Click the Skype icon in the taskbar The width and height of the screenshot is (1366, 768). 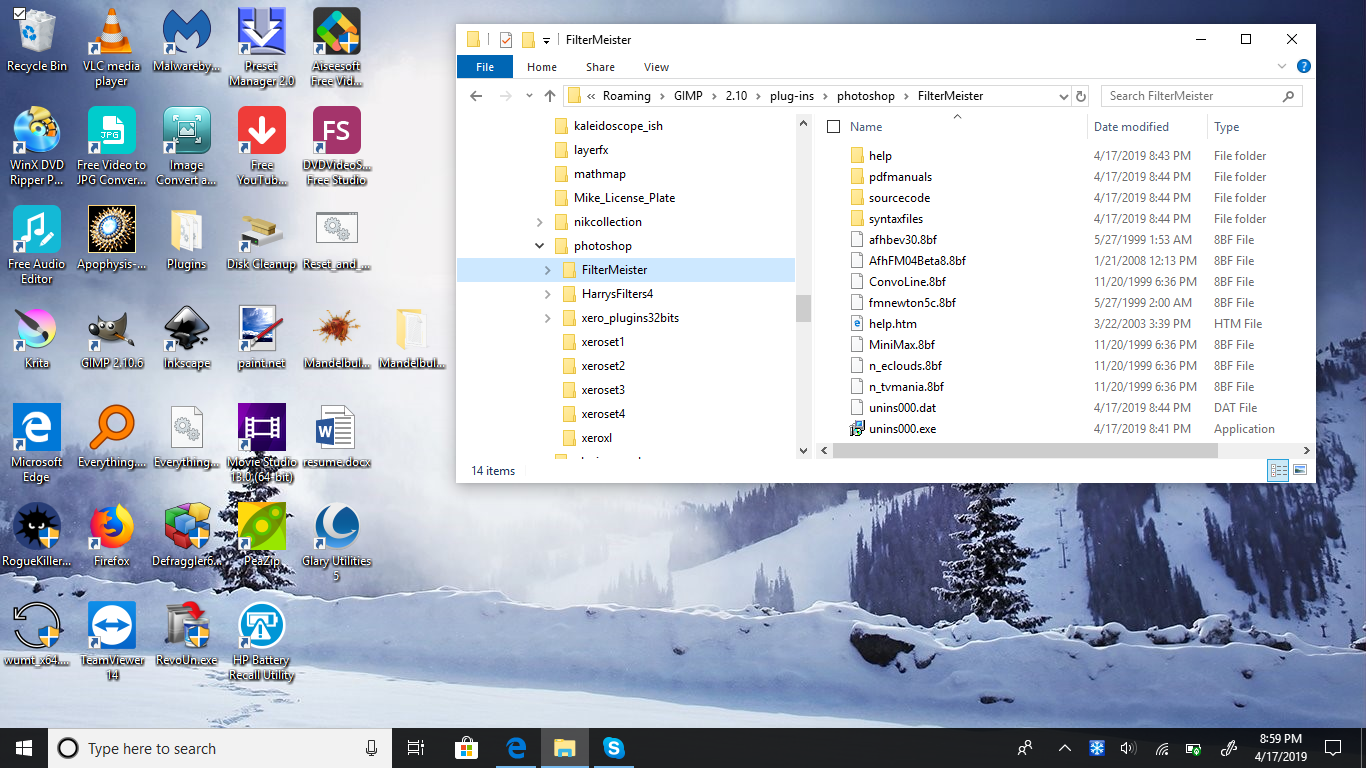613,748
